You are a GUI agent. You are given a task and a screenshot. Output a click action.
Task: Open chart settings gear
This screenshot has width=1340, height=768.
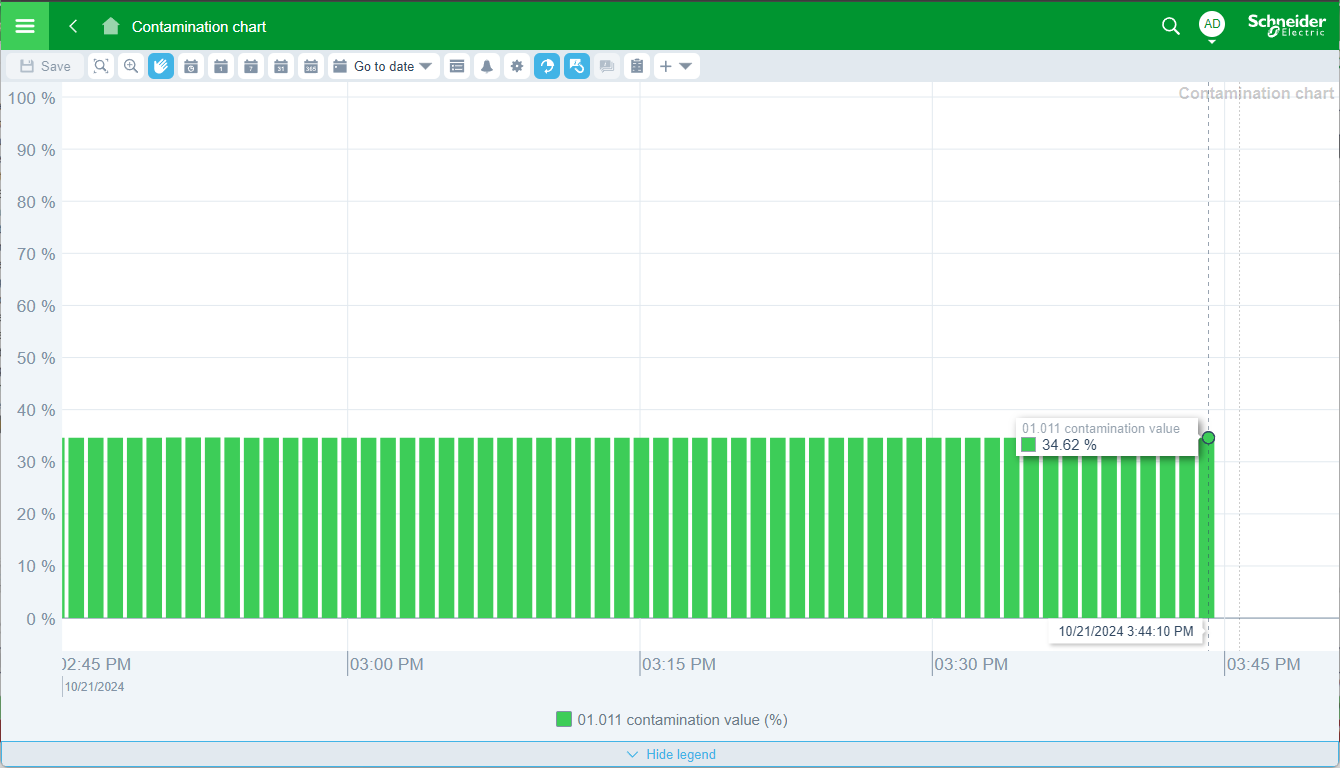point(517,66)
